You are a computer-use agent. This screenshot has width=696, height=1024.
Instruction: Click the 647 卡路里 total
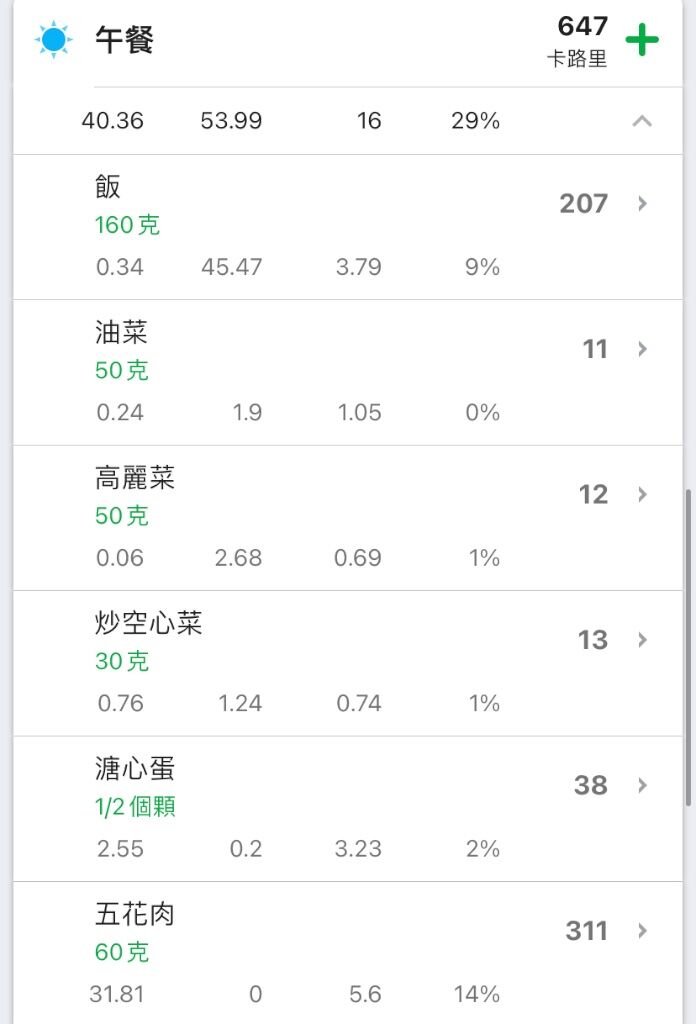[578, 41]
